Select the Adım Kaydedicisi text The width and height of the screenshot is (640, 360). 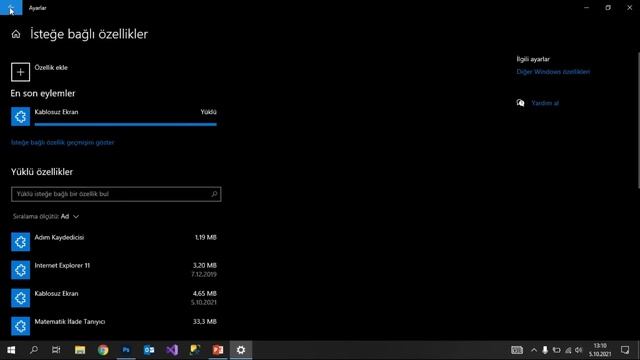pos(59,238)
